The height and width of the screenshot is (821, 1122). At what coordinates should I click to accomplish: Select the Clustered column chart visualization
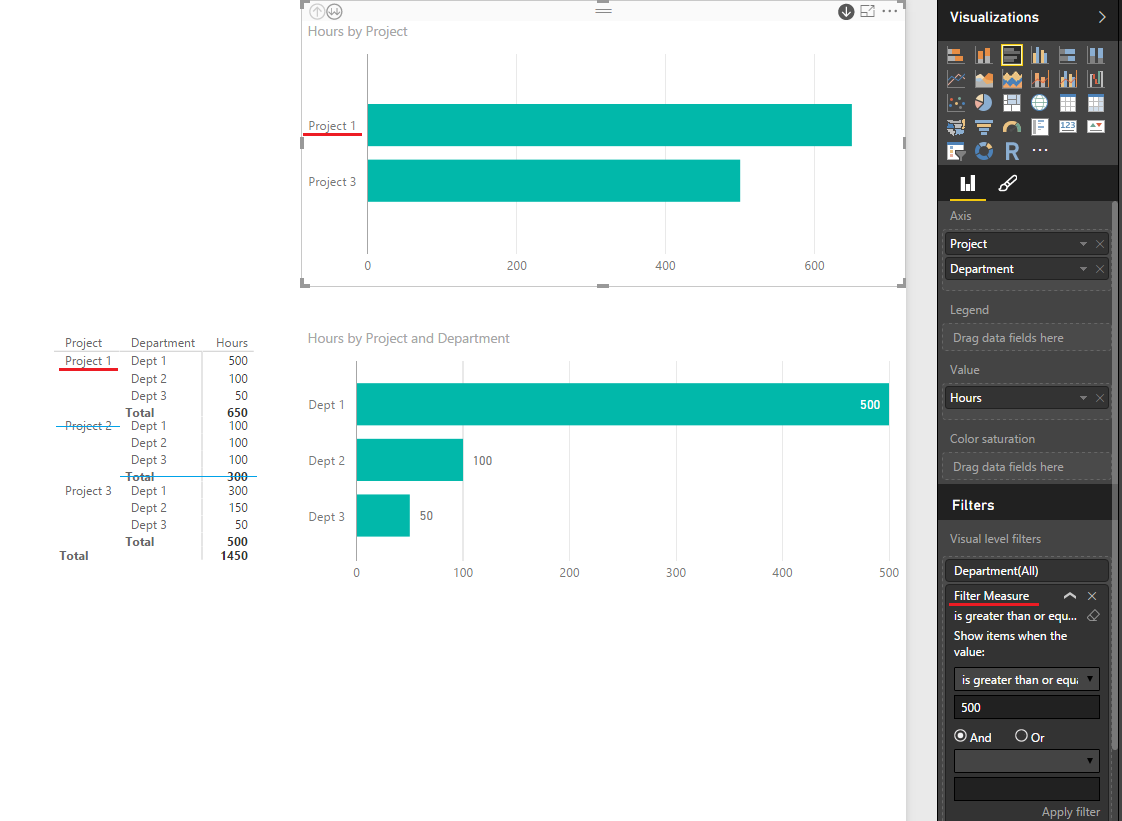point(1040,55)
